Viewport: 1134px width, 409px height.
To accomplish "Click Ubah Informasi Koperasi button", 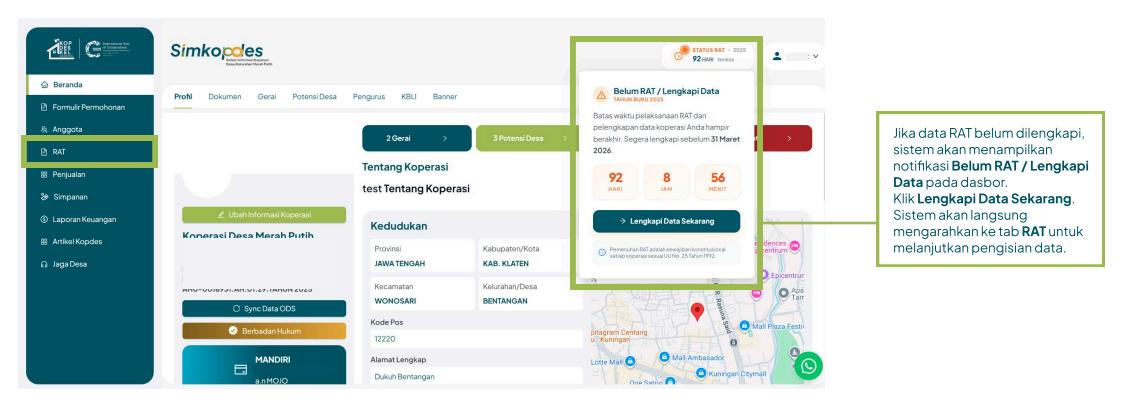I will 264,215.
